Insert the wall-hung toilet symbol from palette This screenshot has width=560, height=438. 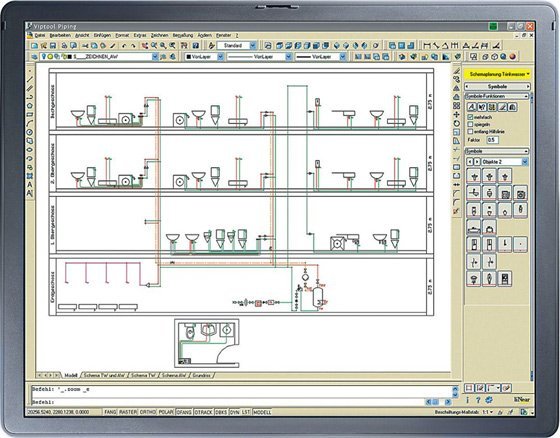pos(474,194)
